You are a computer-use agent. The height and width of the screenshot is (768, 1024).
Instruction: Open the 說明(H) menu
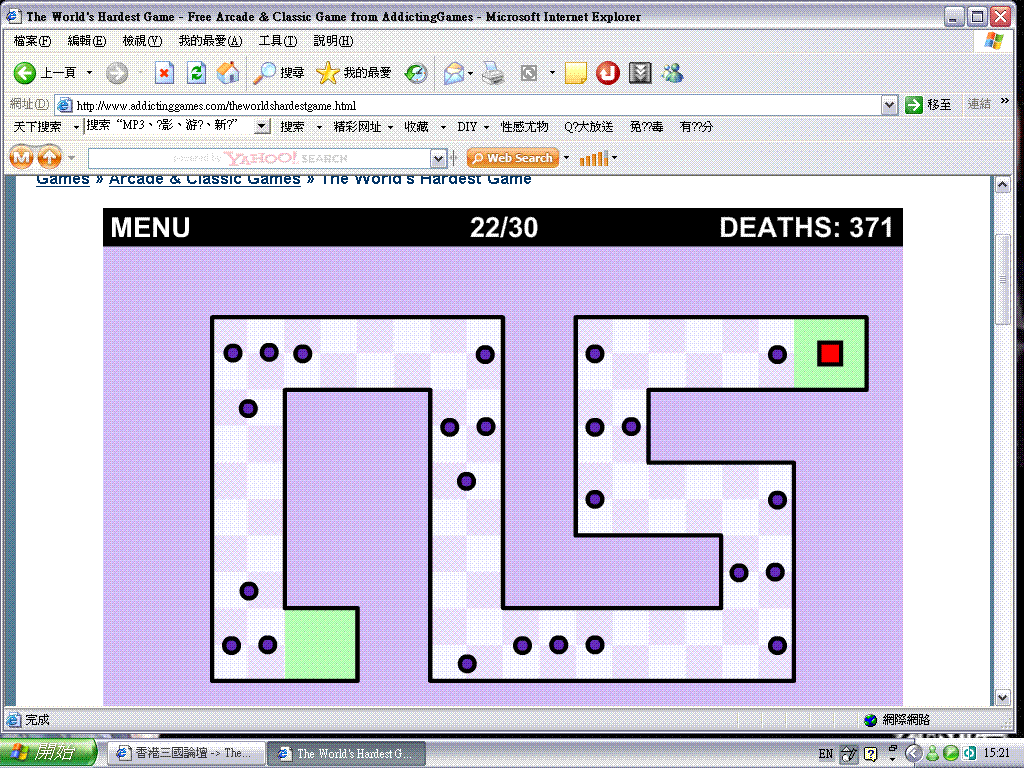(333, 41)
